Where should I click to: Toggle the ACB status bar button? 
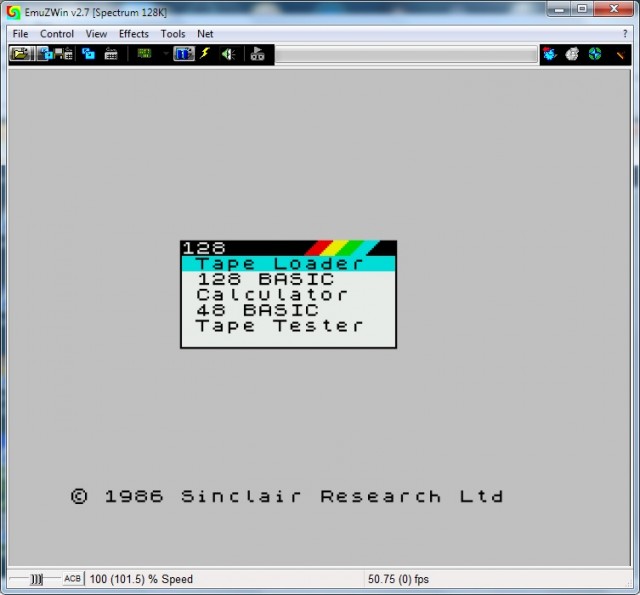pyautogui.click(x=72, y=579)
